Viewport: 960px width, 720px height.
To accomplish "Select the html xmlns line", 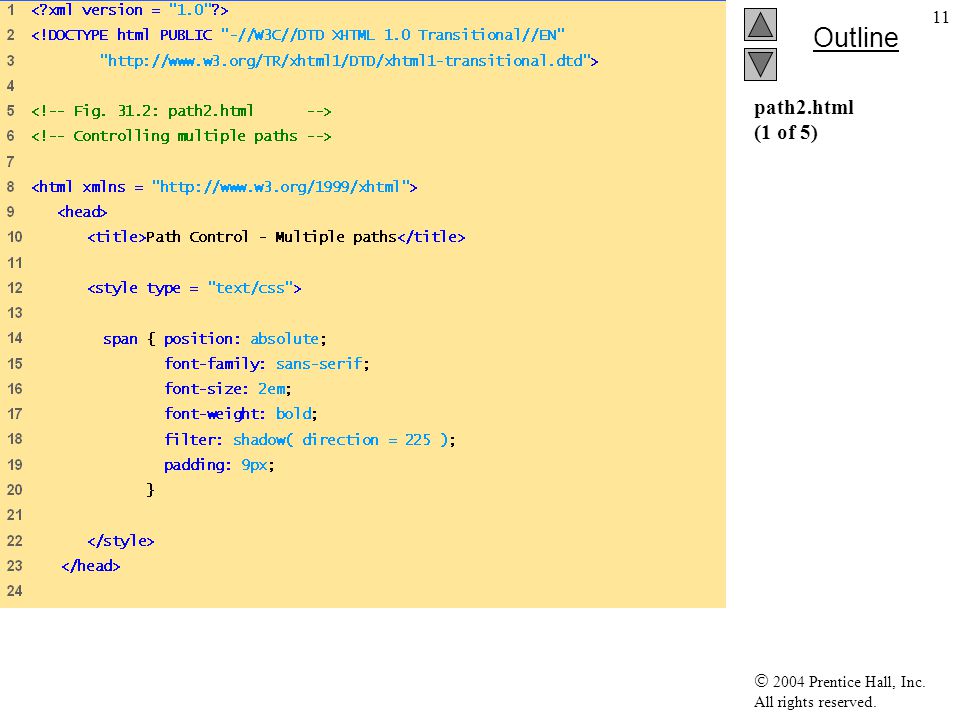I will (224, 187).
